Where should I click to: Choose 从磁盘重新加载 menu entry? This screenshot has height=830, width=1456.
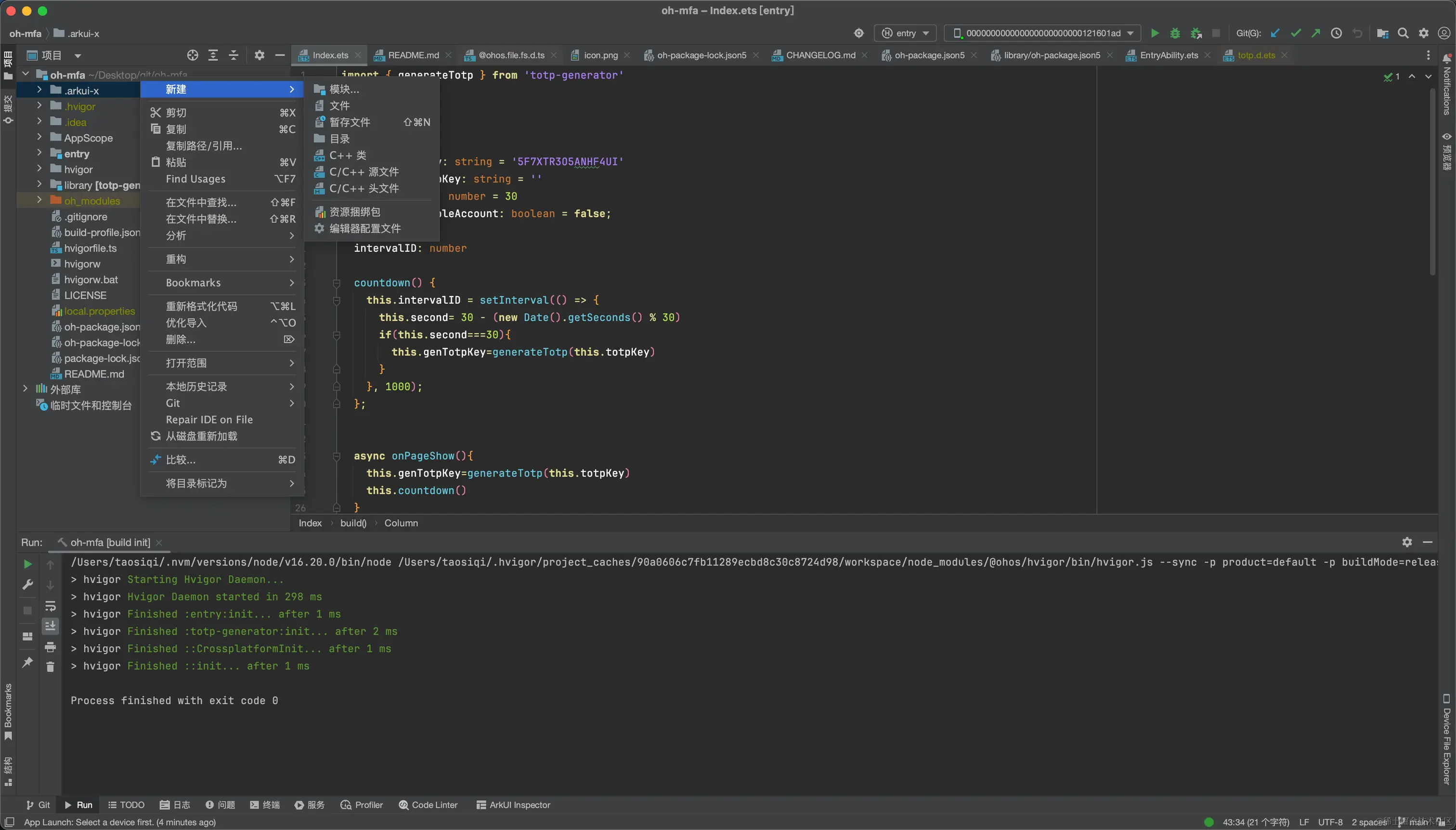point(222,436)
